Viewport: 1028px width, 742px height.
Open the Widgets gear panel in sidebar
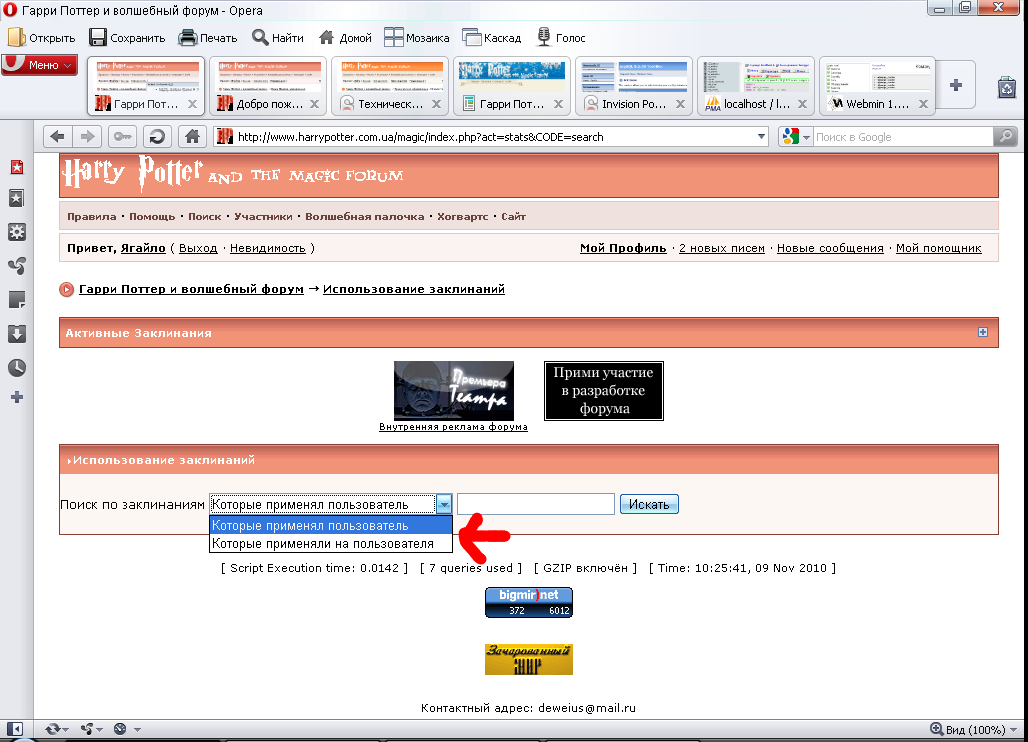click(16, 232)
